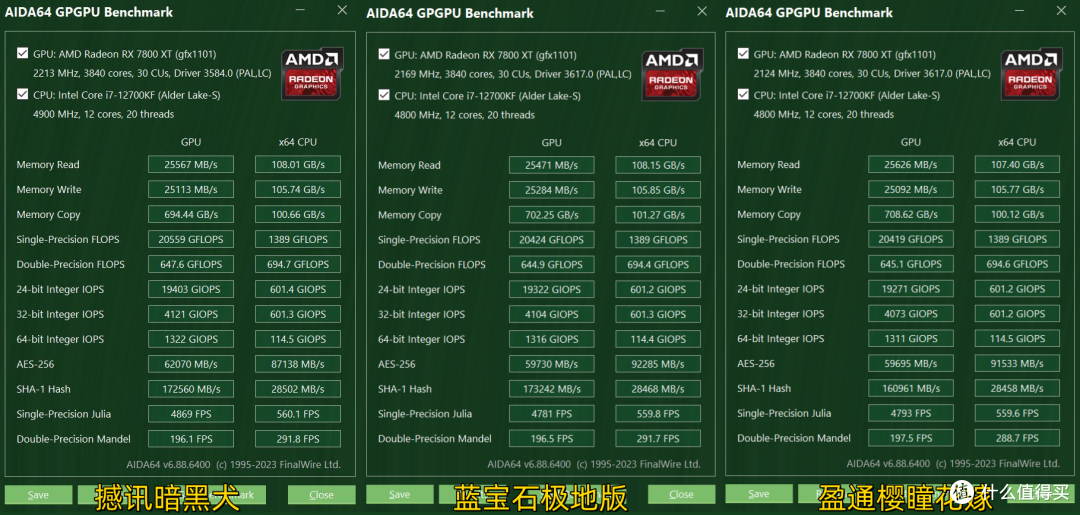Image resolution: width=1080 pixels, height=515 pixels.
Task: Save results in the Driver 3584.0 window
Action: (38, 494)
